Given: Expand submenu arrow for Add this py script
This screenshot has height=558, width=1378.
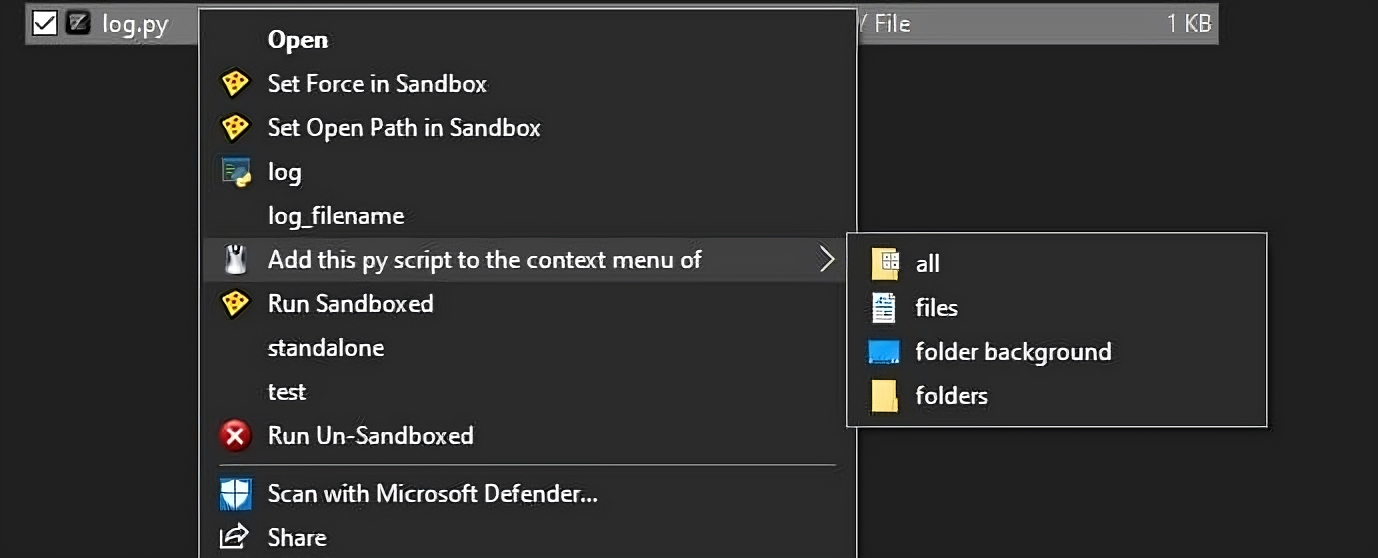Looking at the screenshot, I should 827,260.
